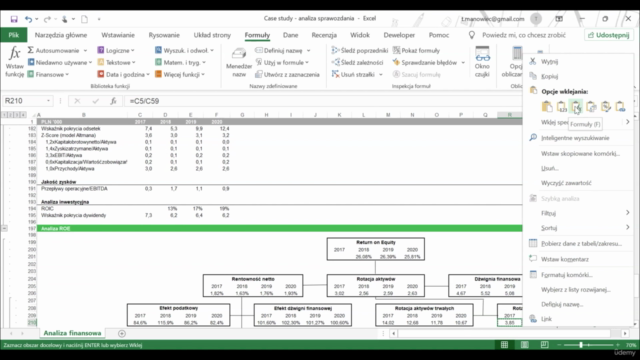Open Formatuj komórki...
Image resolution: width=640 pixels, height=360 pixels.
567,275
